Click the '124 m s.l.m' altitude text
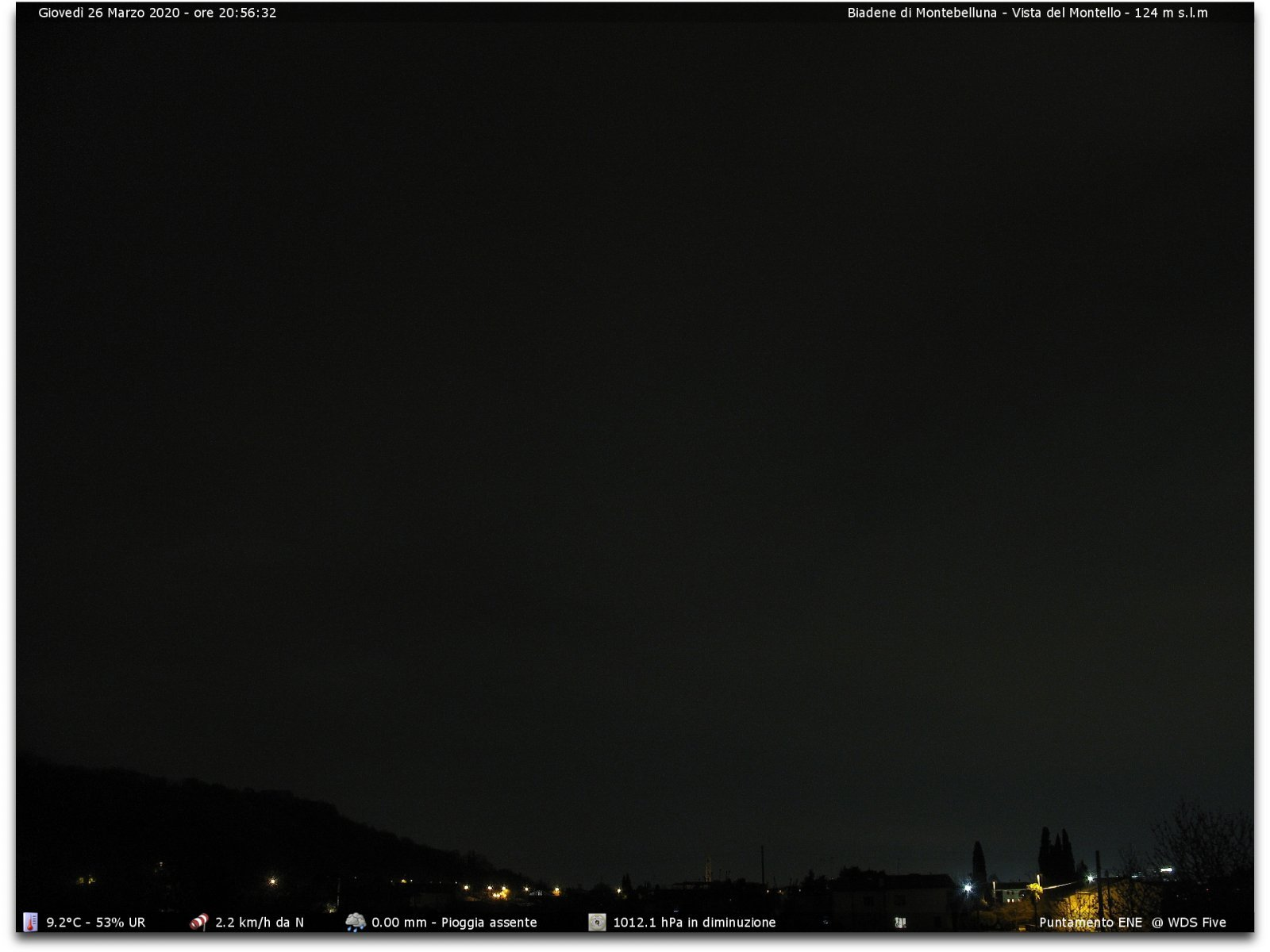Viewport: 1270px width, 952px height. click(1171, 13)
